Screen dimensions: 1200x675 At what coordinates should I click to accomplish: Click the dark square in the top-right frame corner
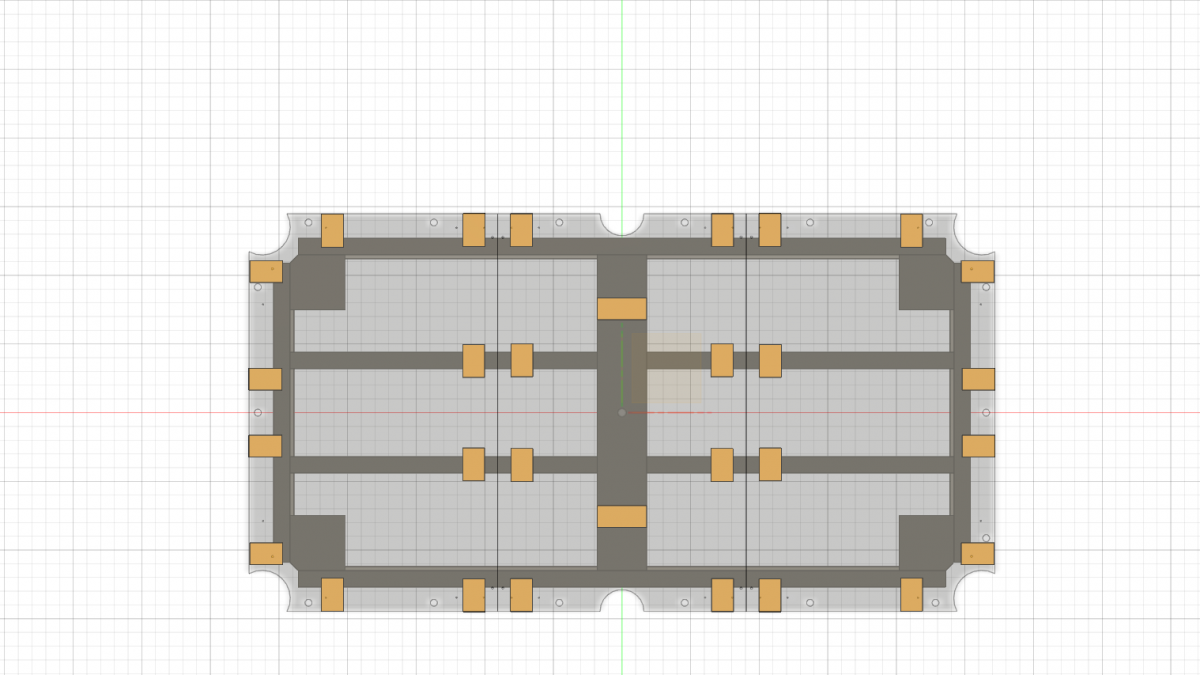[925, 283]
